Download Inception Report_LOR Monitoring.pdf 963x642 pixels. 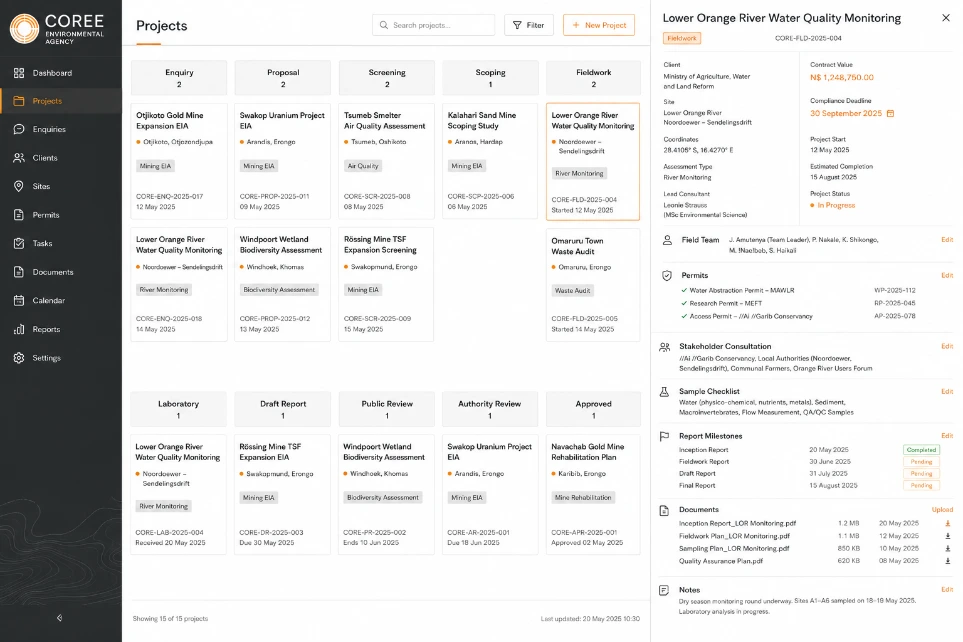[x=948, y=523]
